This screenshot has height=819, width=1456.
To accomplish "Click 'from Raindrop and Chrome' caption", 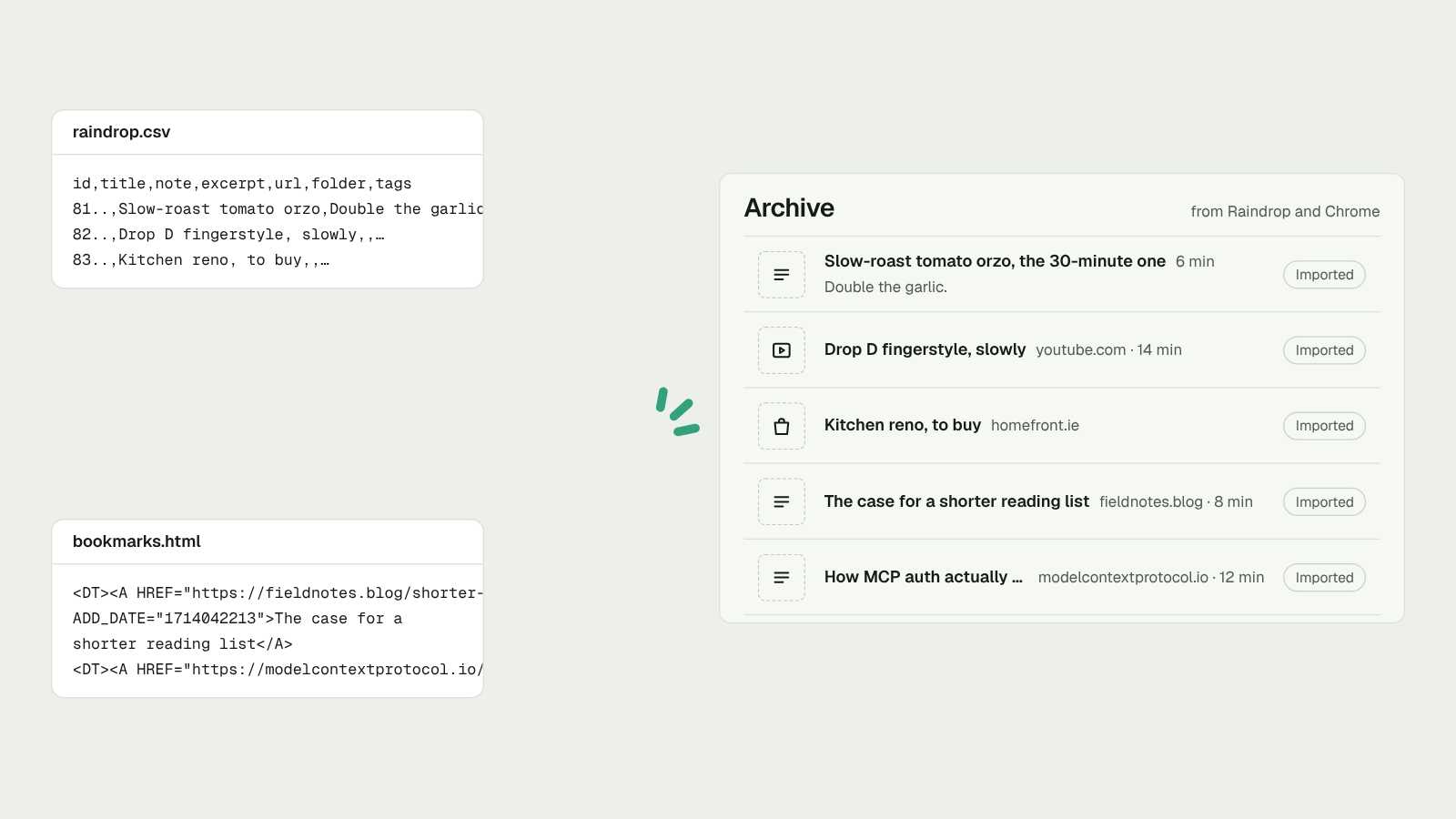I will (1285, 211).
